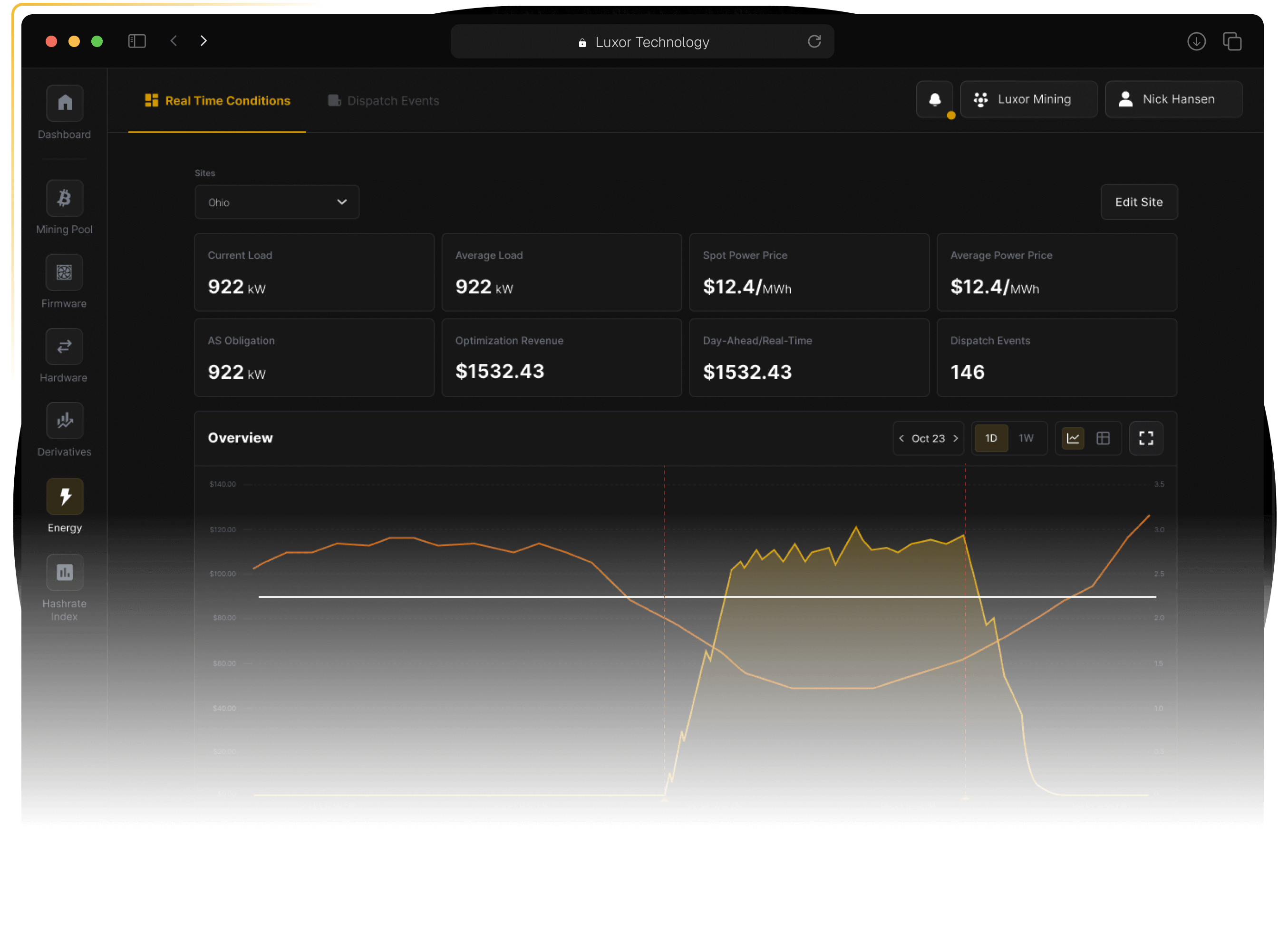Go to previous day before Oct 23

[901, 438]
